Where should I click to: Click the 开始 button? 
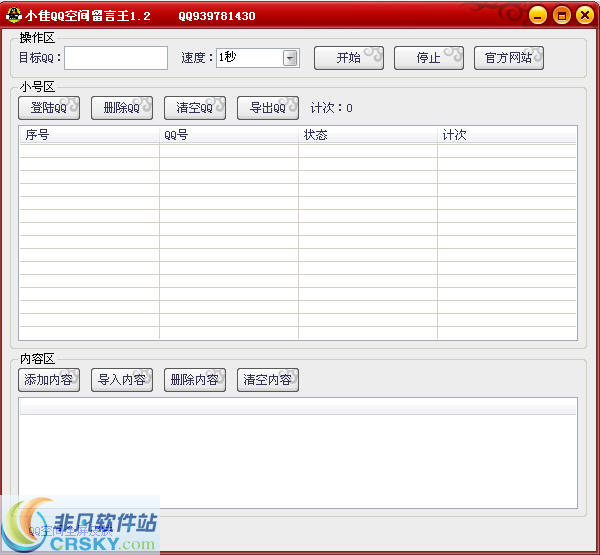pyautogui.click(x=349, y=58)
